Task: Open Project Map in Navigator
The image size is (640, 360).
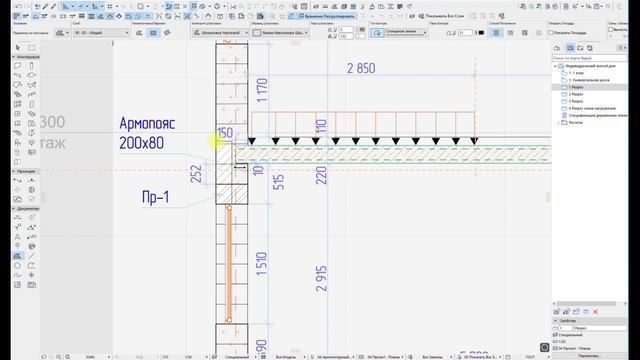Action: [x=557, y=48]
